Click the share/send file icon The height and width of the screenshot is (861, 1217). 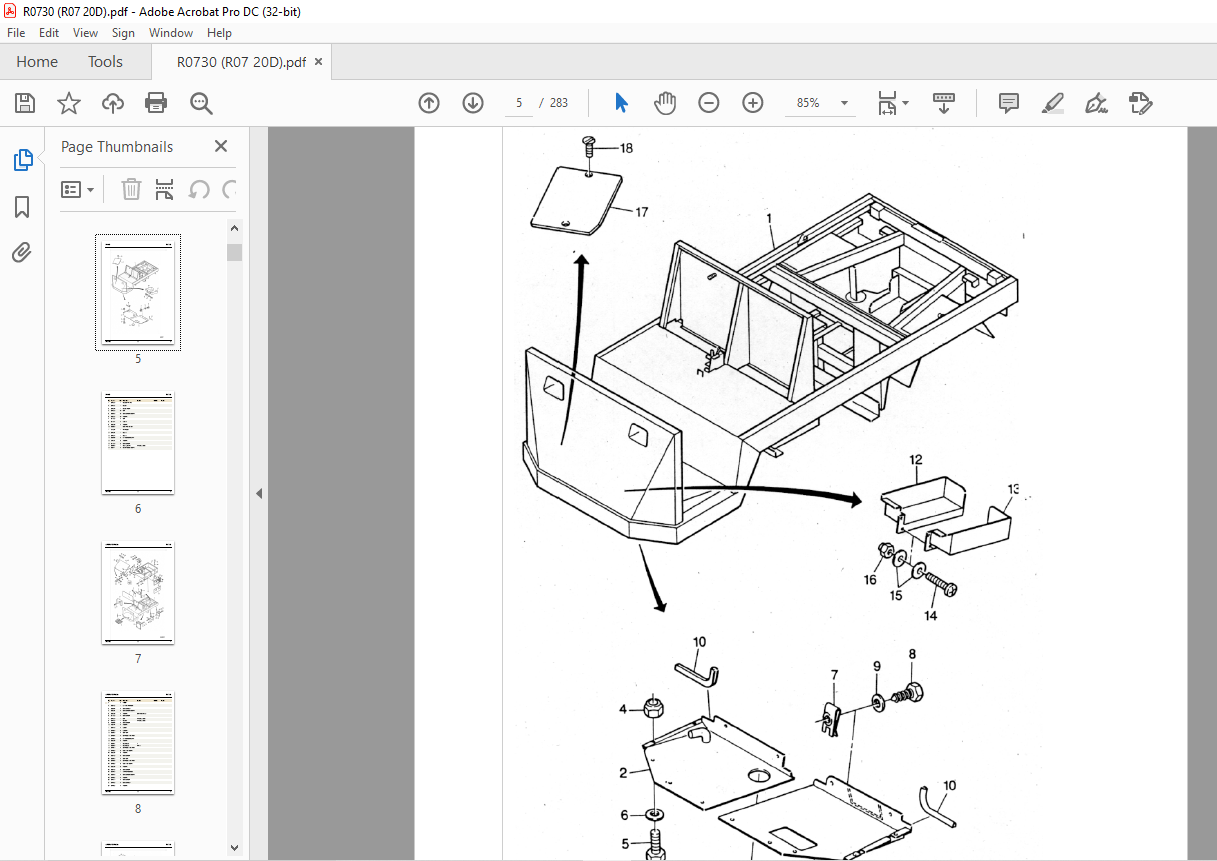click(1141, 103)
